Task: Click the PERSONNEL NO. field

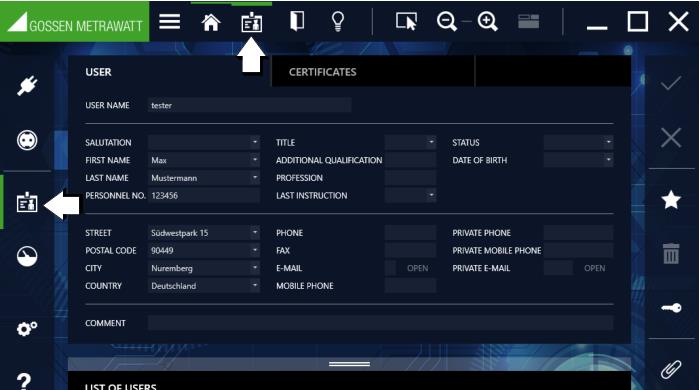Action: [x=204, y=195]
